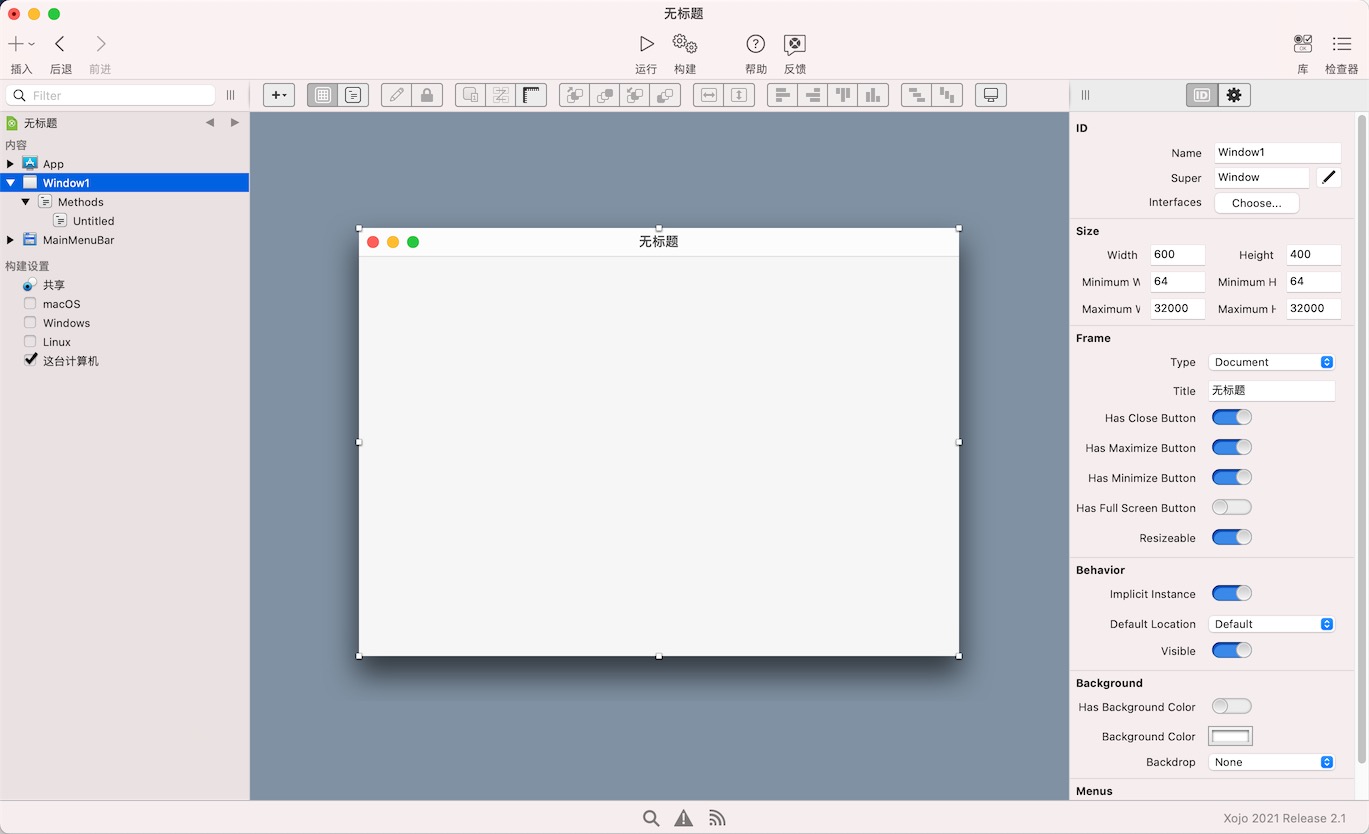Click the fill width icon
Screen dimensions: 1369x834
(x=709, y=95)
